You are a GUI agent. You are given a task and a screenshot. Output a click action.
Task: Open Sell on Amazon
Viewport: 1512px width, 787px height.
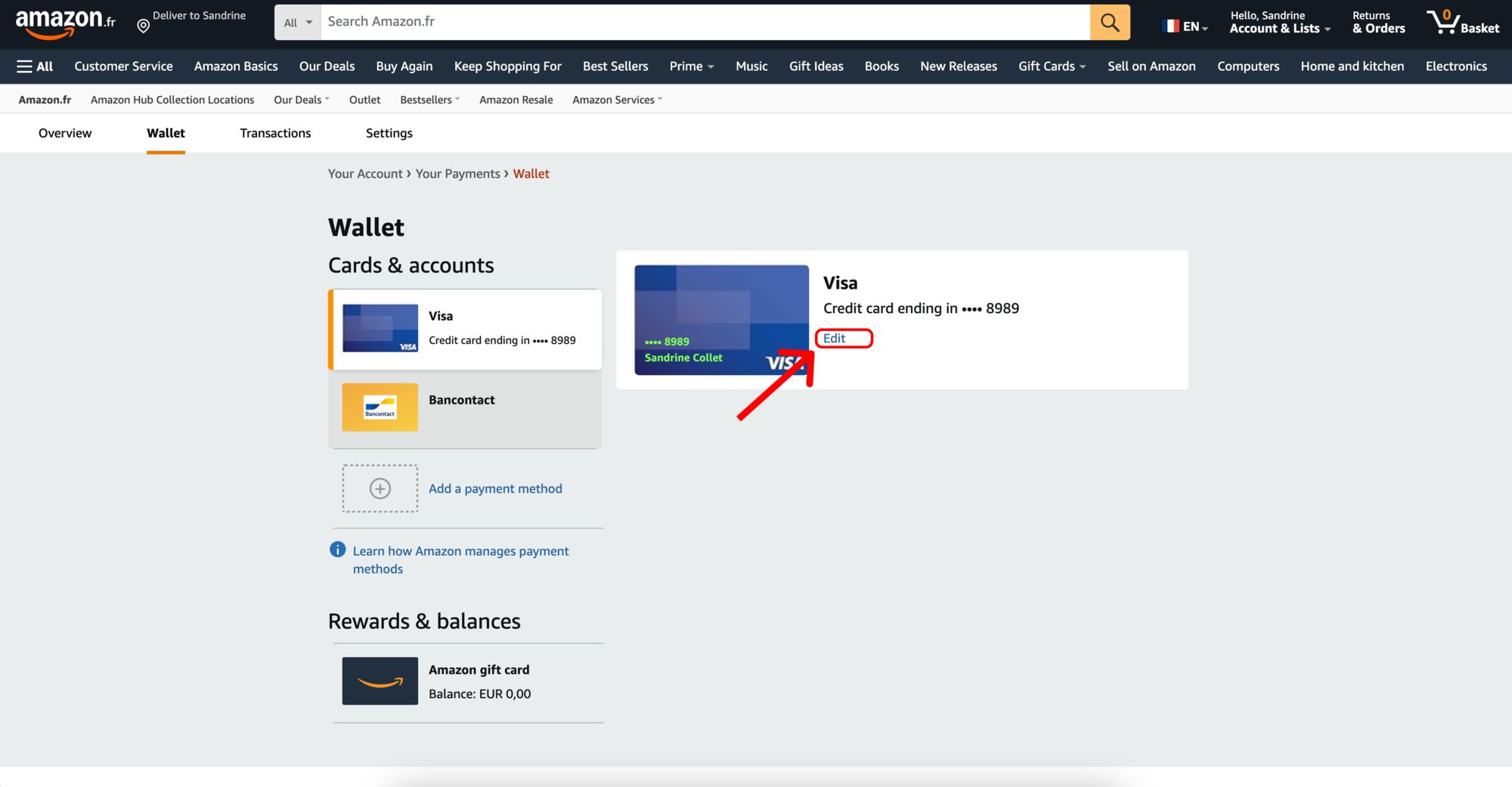pyautogui.click(x=1151, y=67)
